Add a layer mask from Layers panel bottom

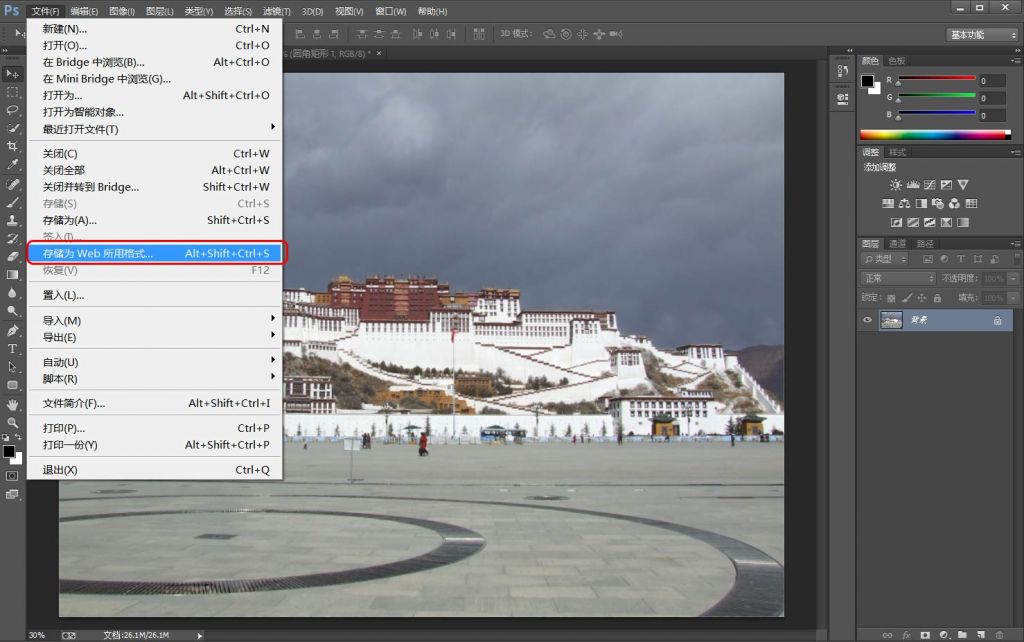(926, 635)
